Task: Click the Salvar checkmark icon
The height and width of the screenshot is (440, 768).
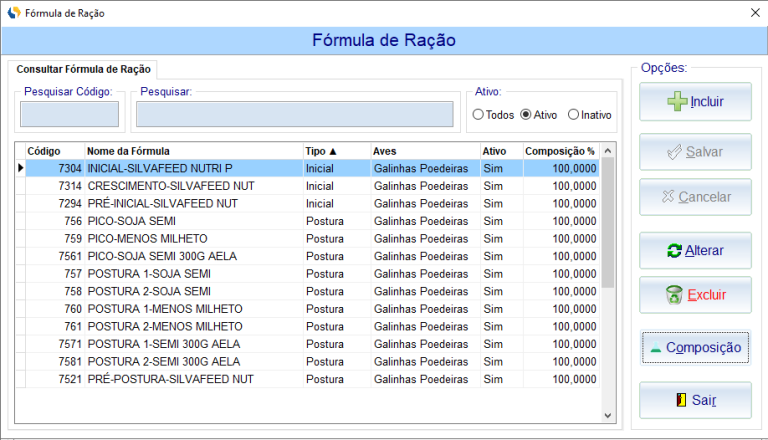Action: (x=675, y=152)
